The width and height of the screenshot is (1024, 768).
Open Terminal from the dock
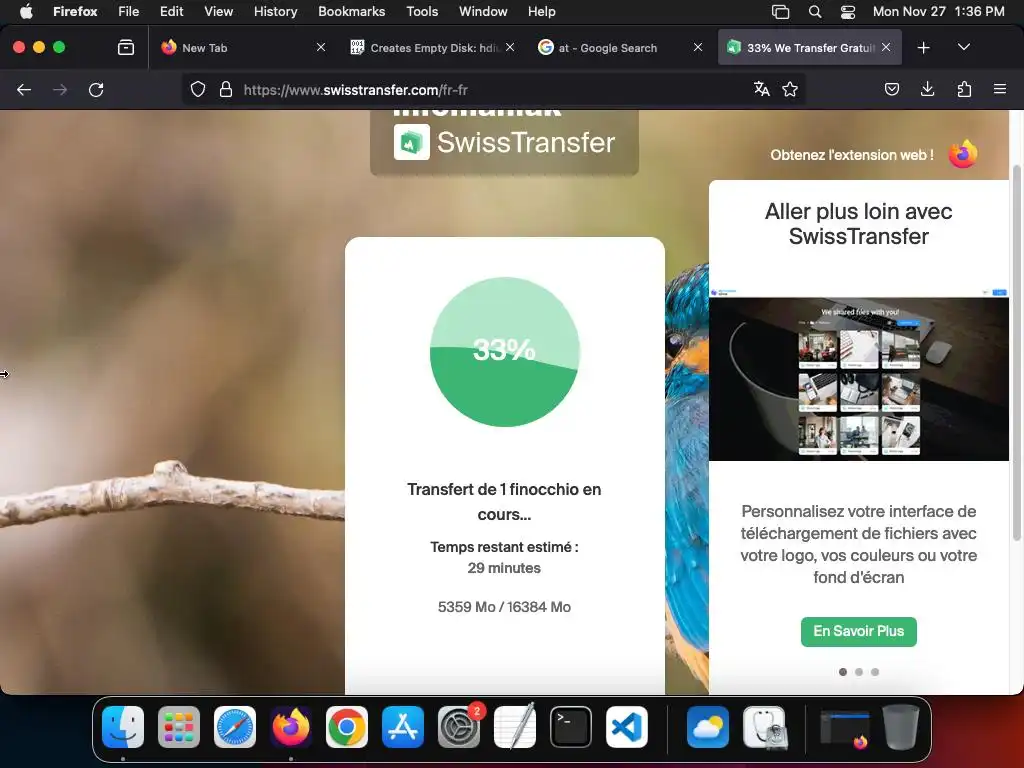tap(571, 727)
